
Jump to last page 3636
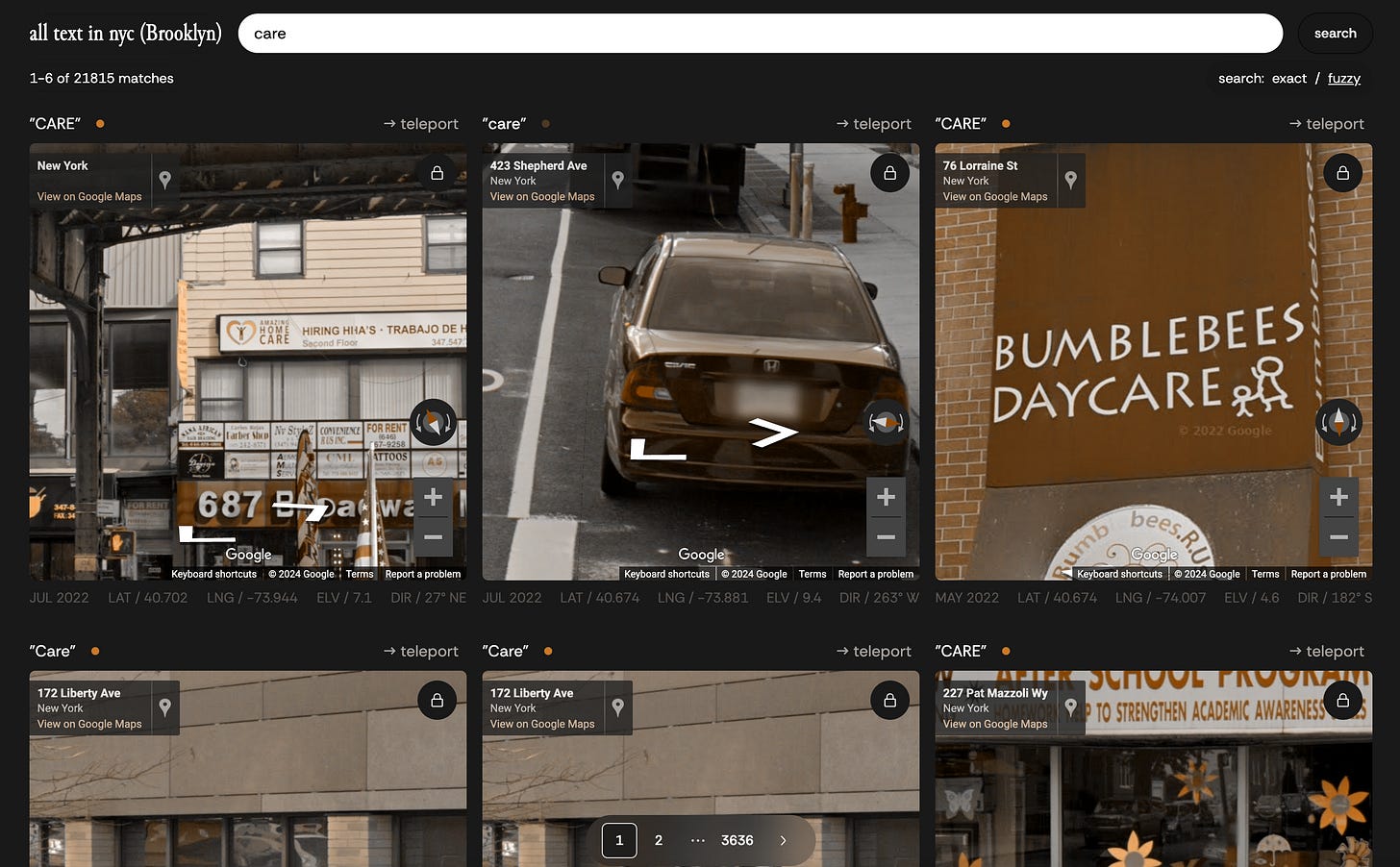(737, 840)
